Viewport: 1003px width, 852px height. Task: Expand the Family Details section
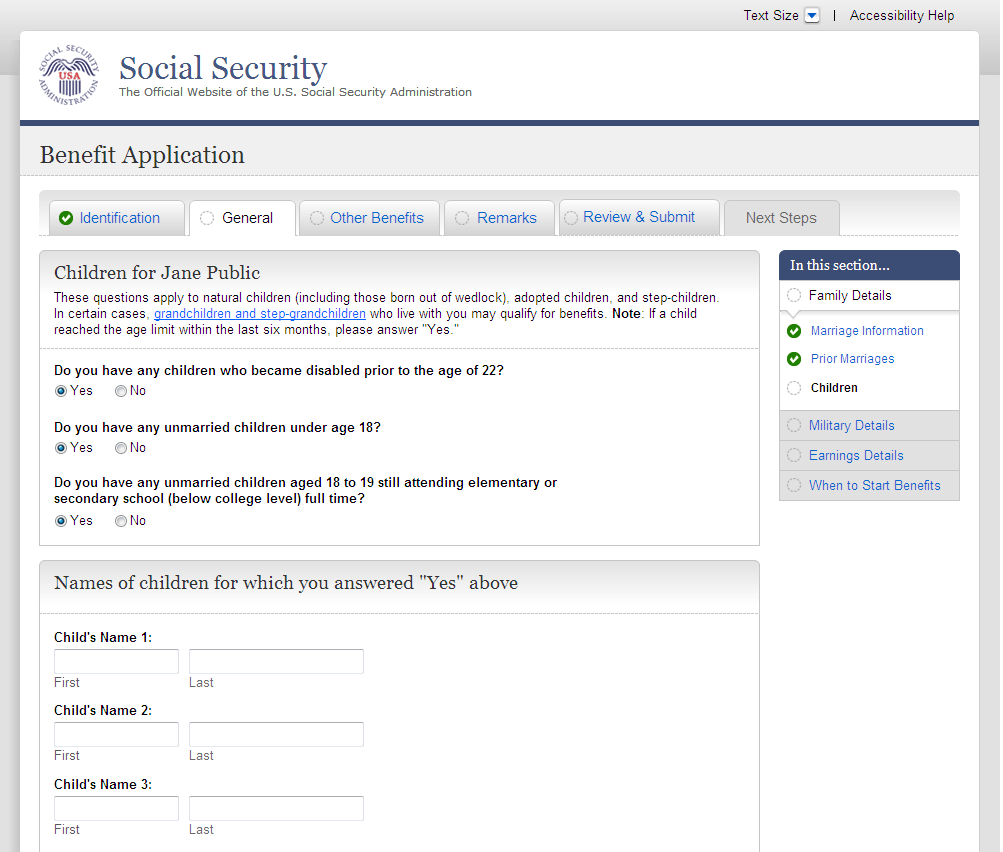pyautogui.click(x=850, y=296)
